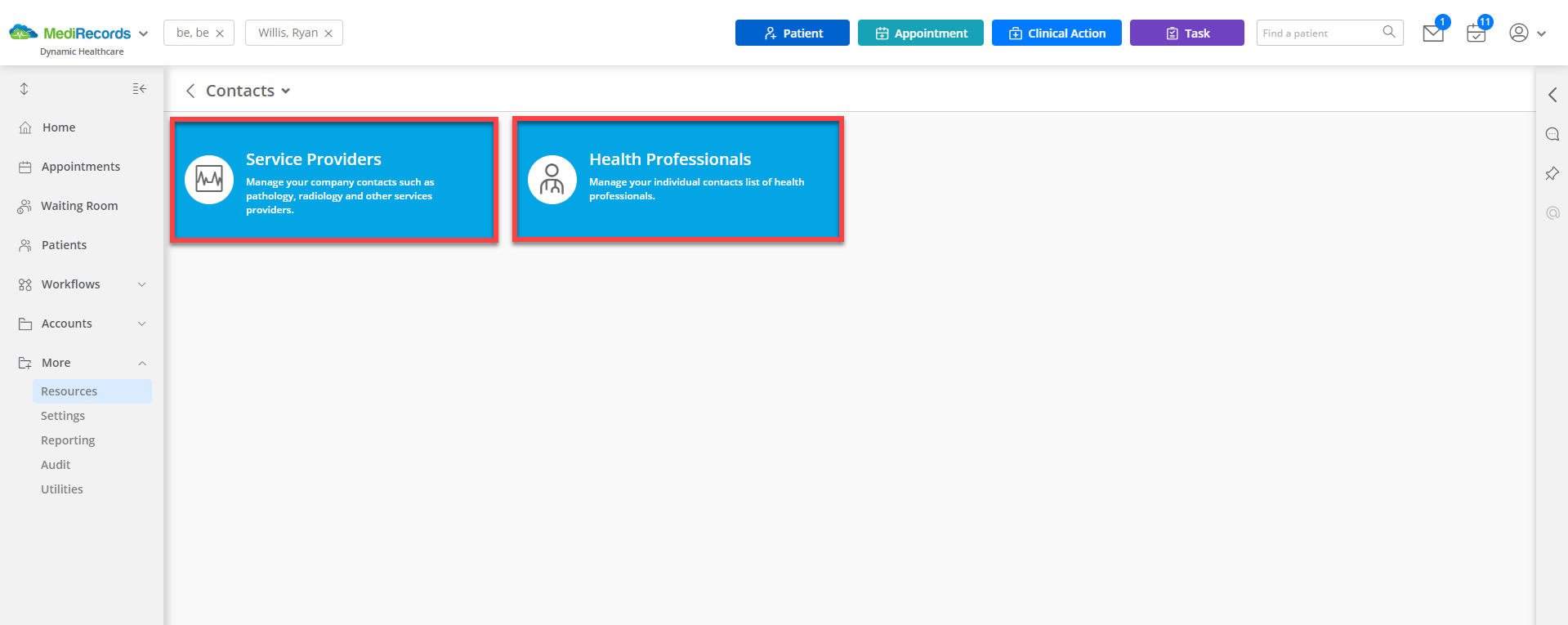The image size is (1568, 625).
Task: Click the pin icon on right rail
Action: coord(1552,173)
